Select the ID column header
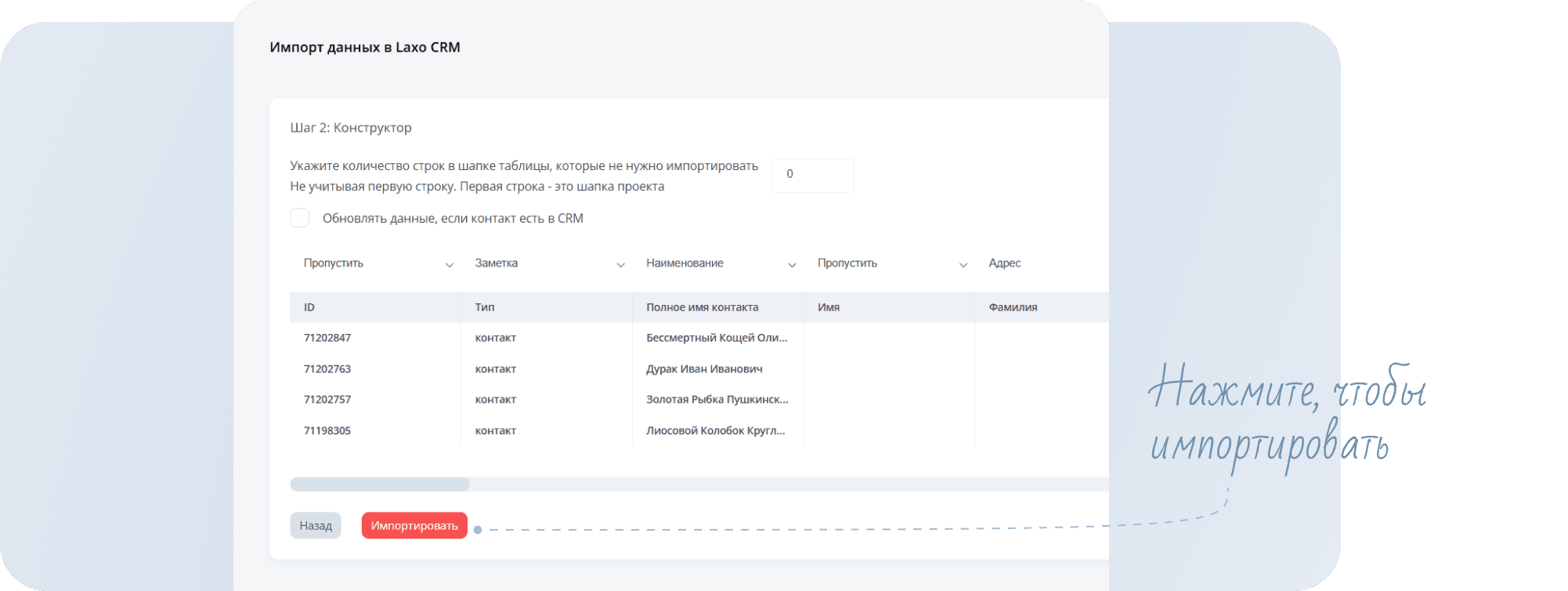The width and height of the screenshot is (1568, 591). tap(309, 307)
